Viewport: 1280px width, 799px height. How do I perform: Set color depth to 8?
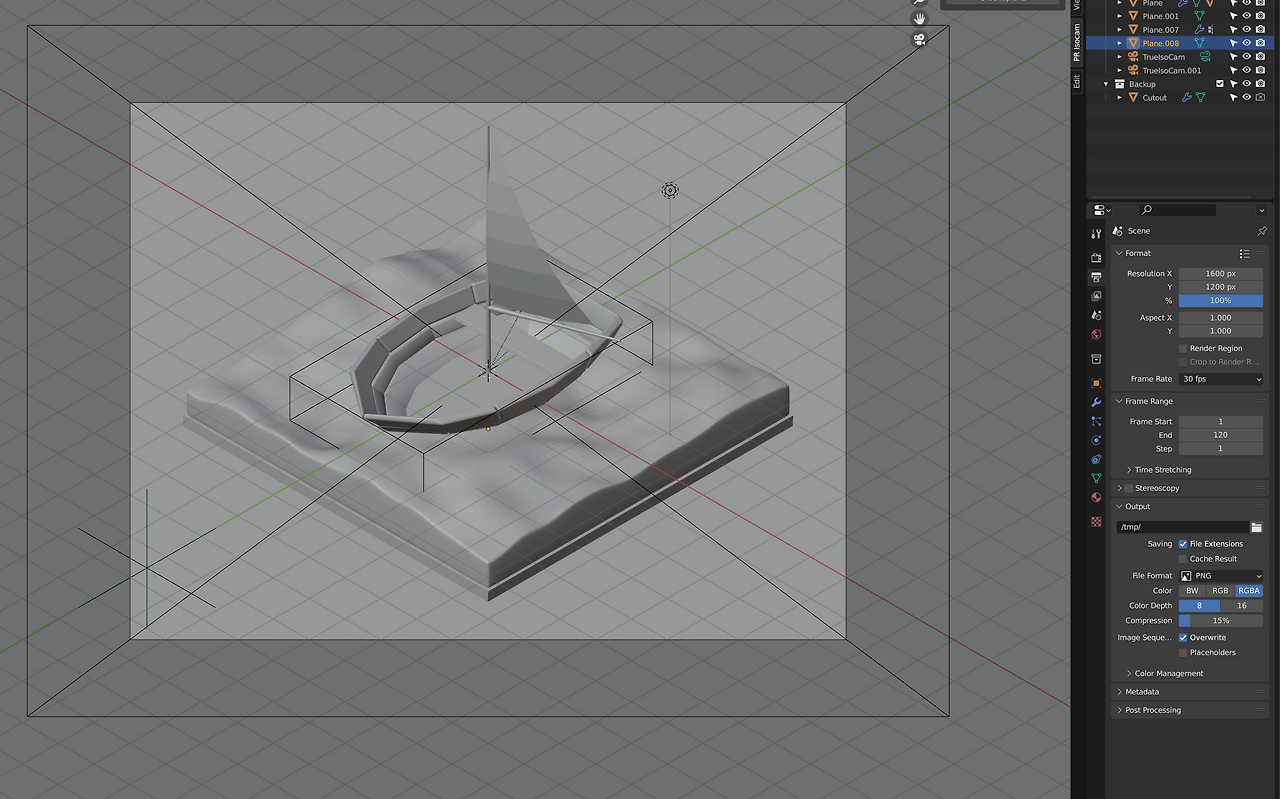coord(1199,606)
